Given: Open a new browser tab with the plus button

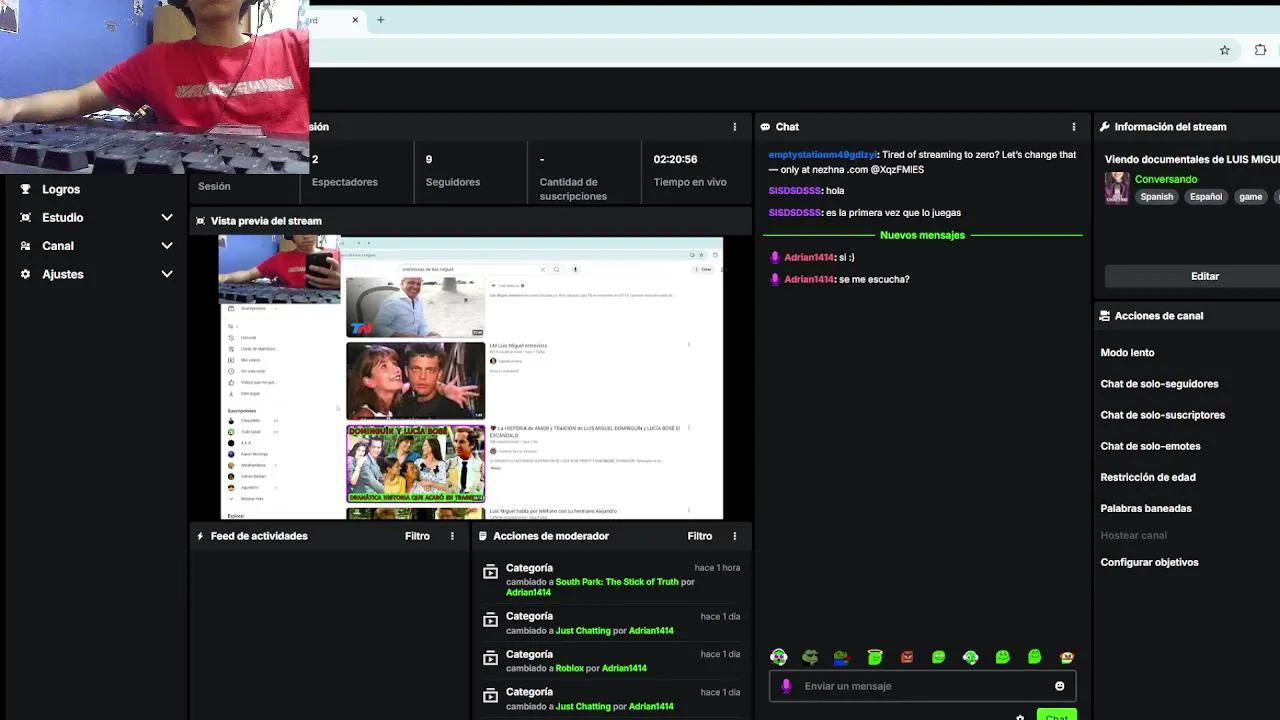Looking at the screenshot, I should point(380,20).
